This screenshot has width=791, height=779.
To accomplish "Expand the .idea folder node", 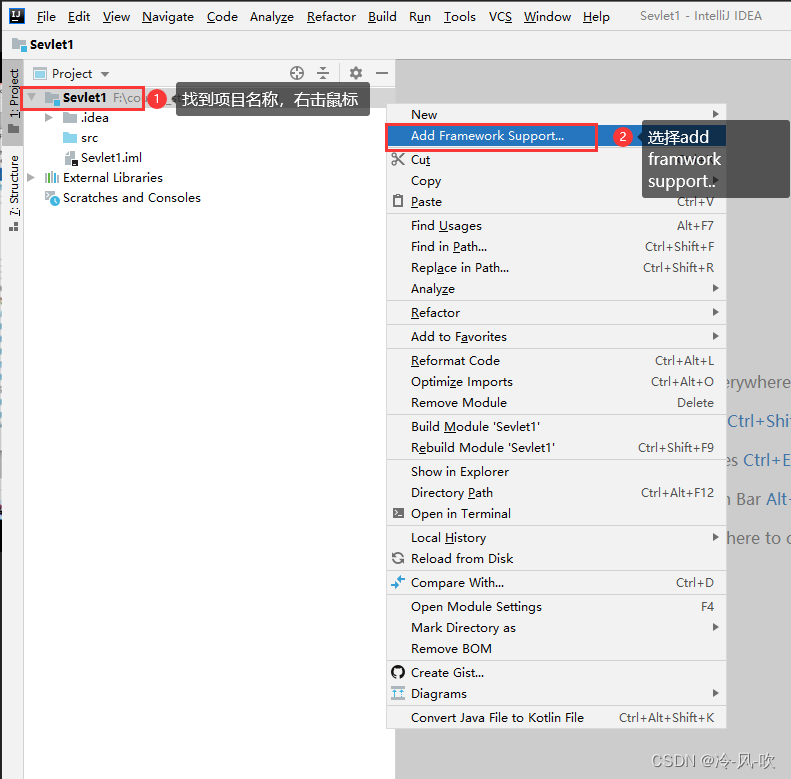I will pyautogui.click(x=49, y=118).
